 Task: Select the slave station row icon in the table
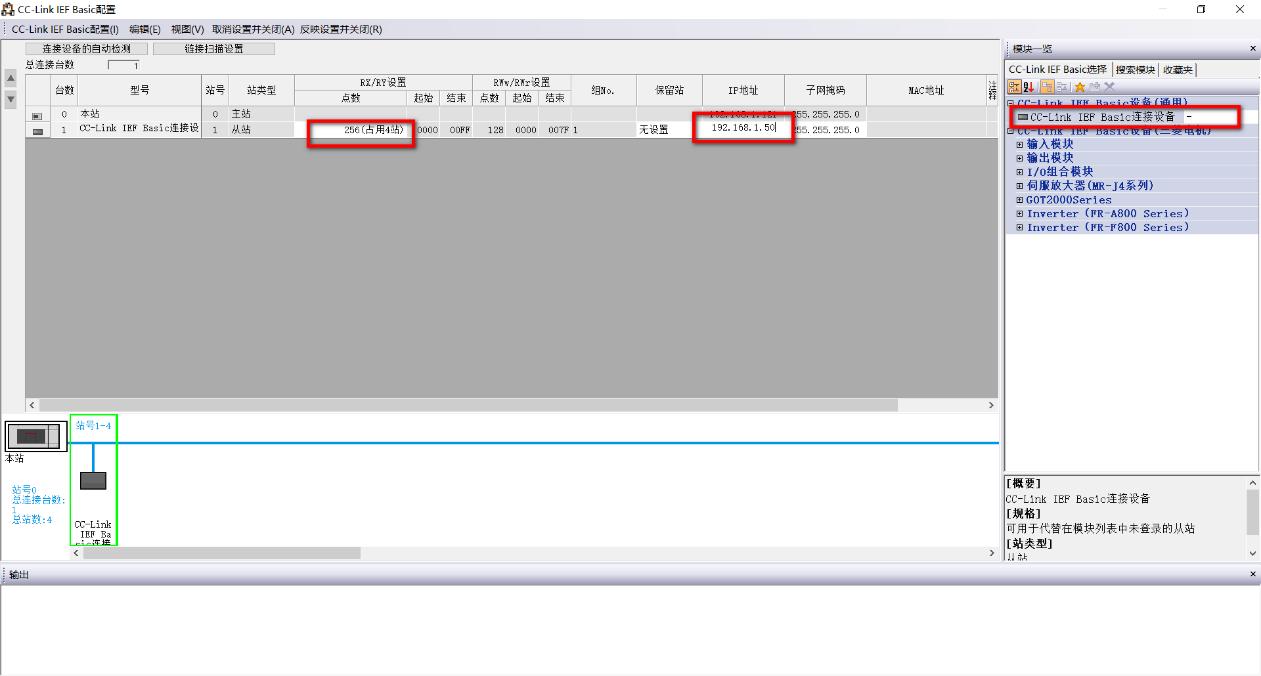coord(38,130)
